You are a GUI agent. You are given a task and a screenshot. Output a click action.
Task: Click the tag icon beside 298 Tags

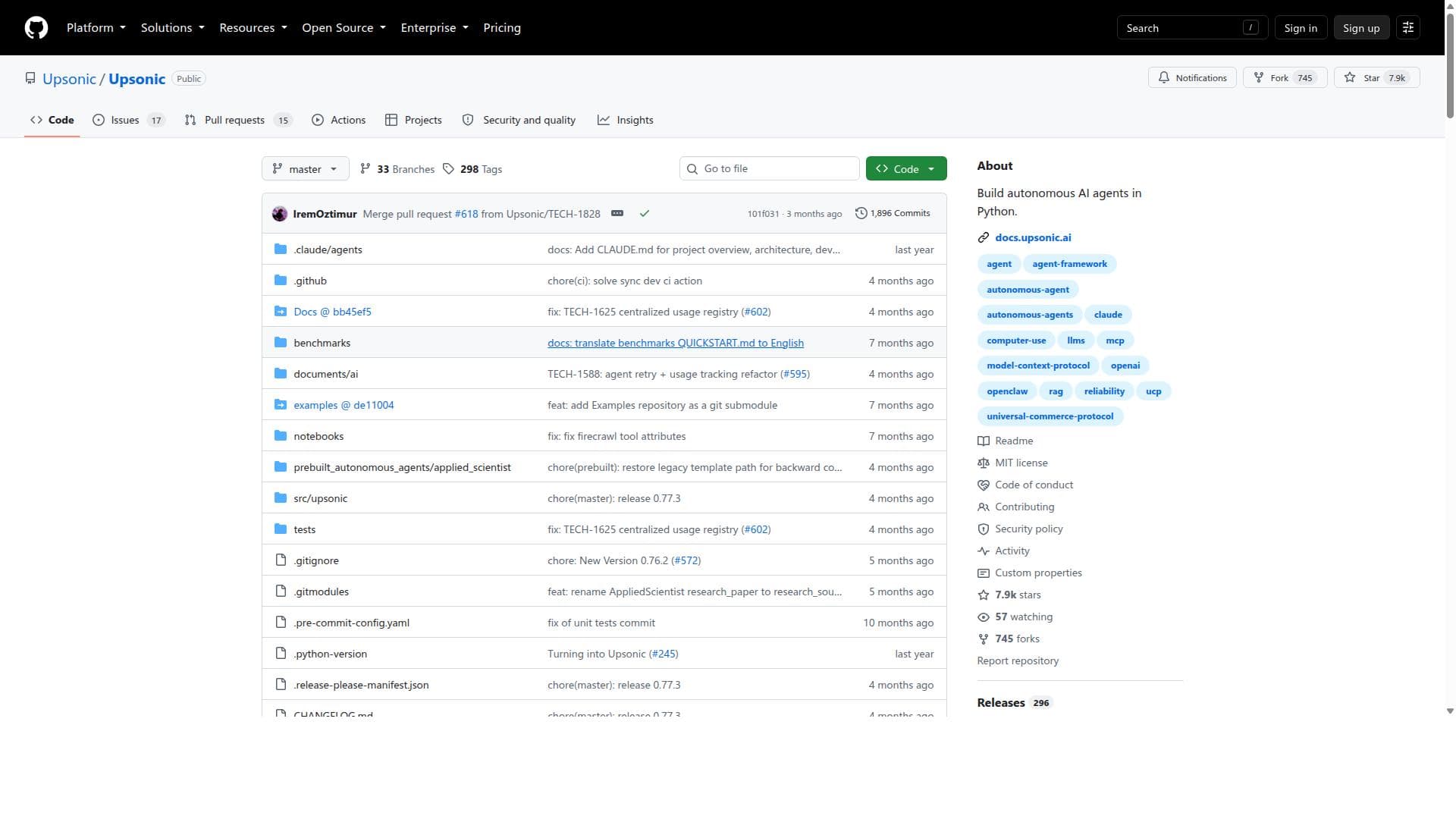coord(449,169)
